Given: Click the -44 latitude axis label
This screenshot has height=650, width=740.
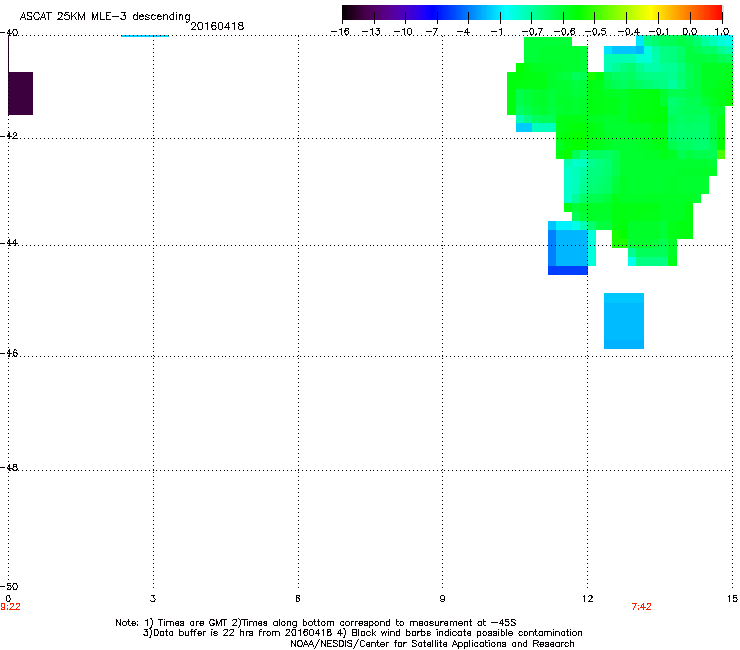Looking at the screenshot, I should click(x=9, y=243).
